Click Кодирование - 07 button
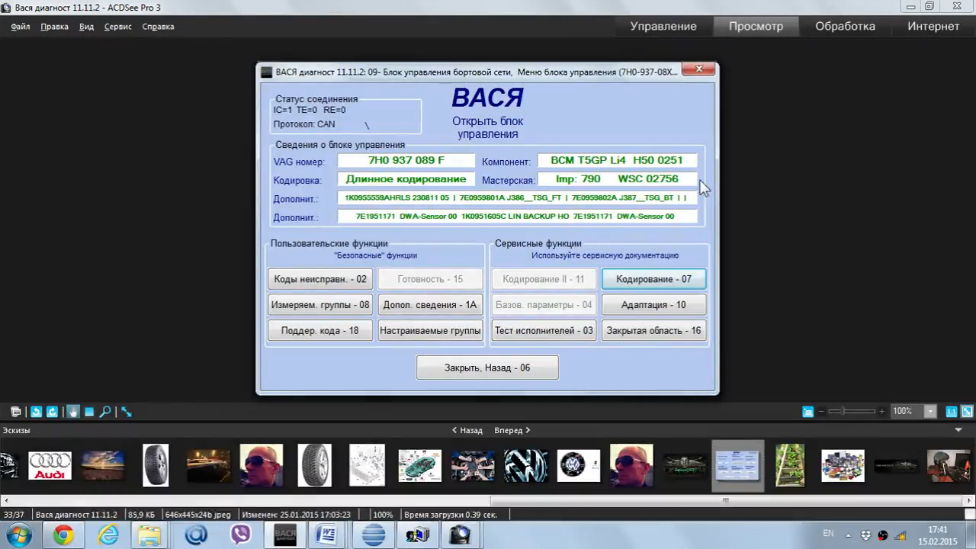 tap(654, 279)
